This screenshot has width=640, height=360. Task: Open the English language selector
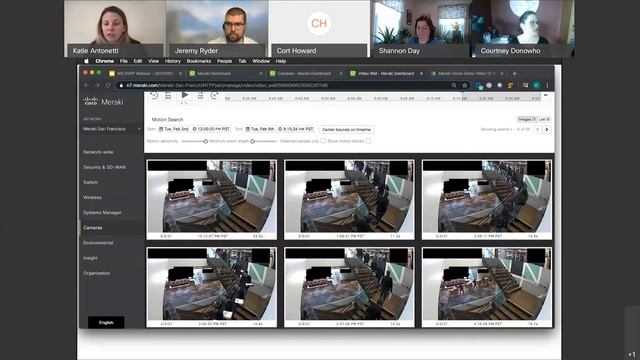pyautogui.click(x=106, y=322)
